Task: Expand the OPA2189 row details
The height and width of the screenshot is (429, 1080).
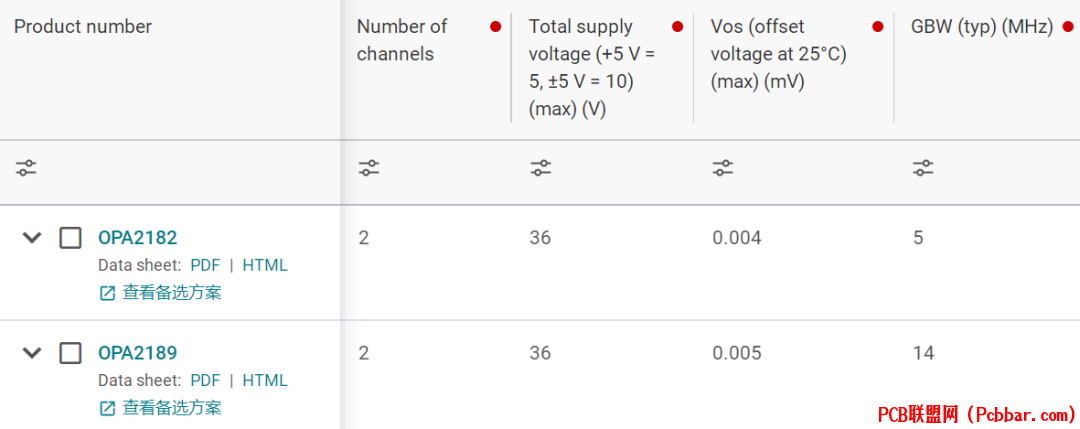Action: pos(32,353)
